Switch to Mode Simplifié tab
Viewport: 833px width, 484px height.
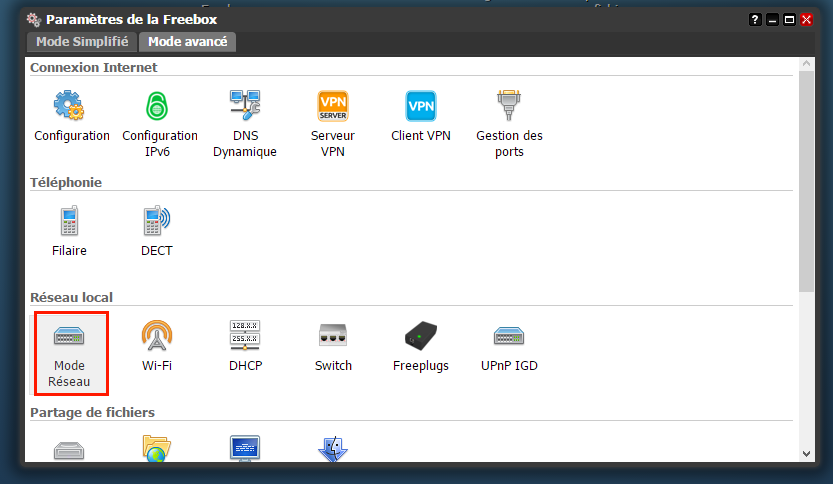82,41
